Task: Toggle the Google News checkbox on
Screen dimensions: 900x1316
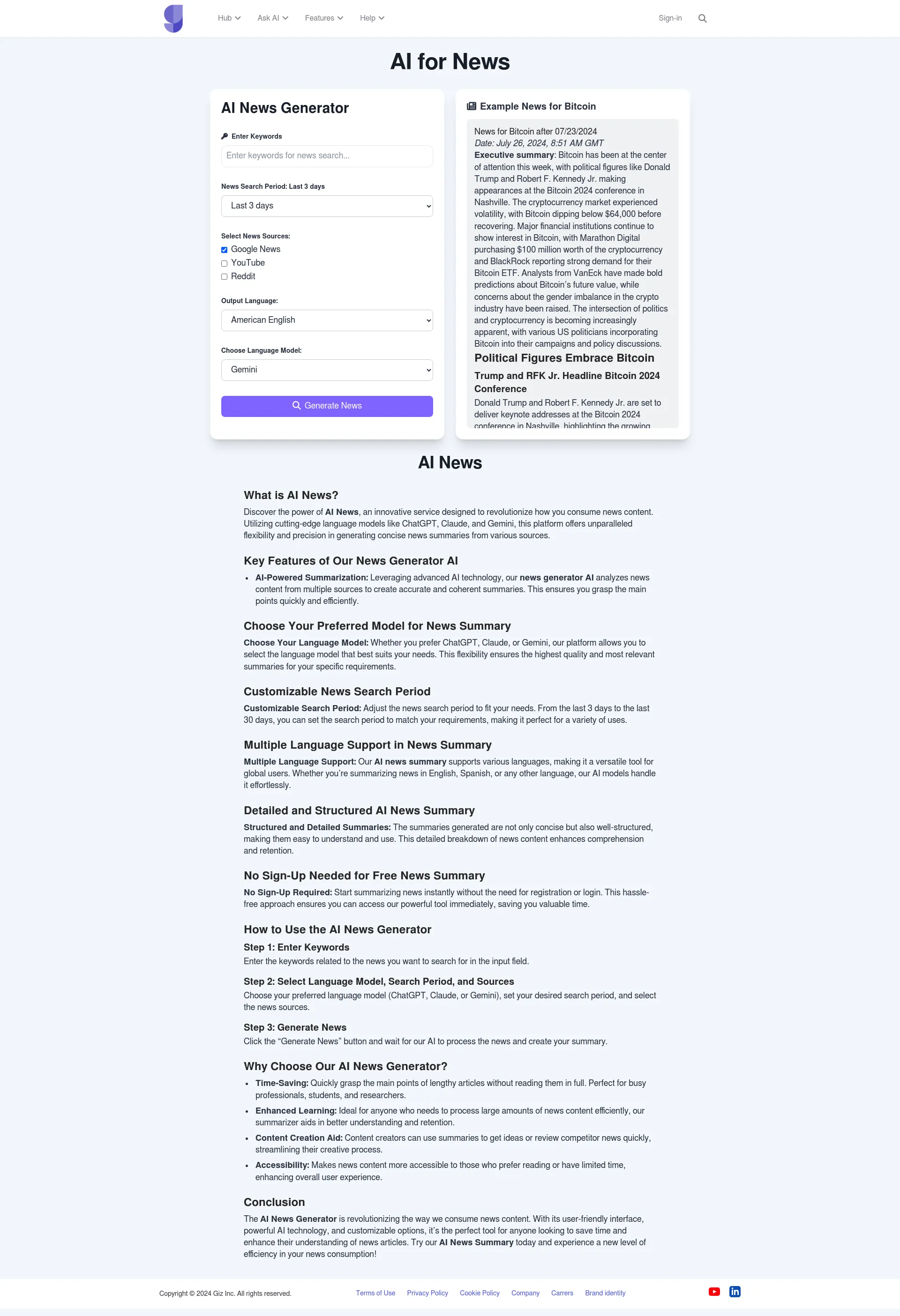Action: click(x=224, y=249)
